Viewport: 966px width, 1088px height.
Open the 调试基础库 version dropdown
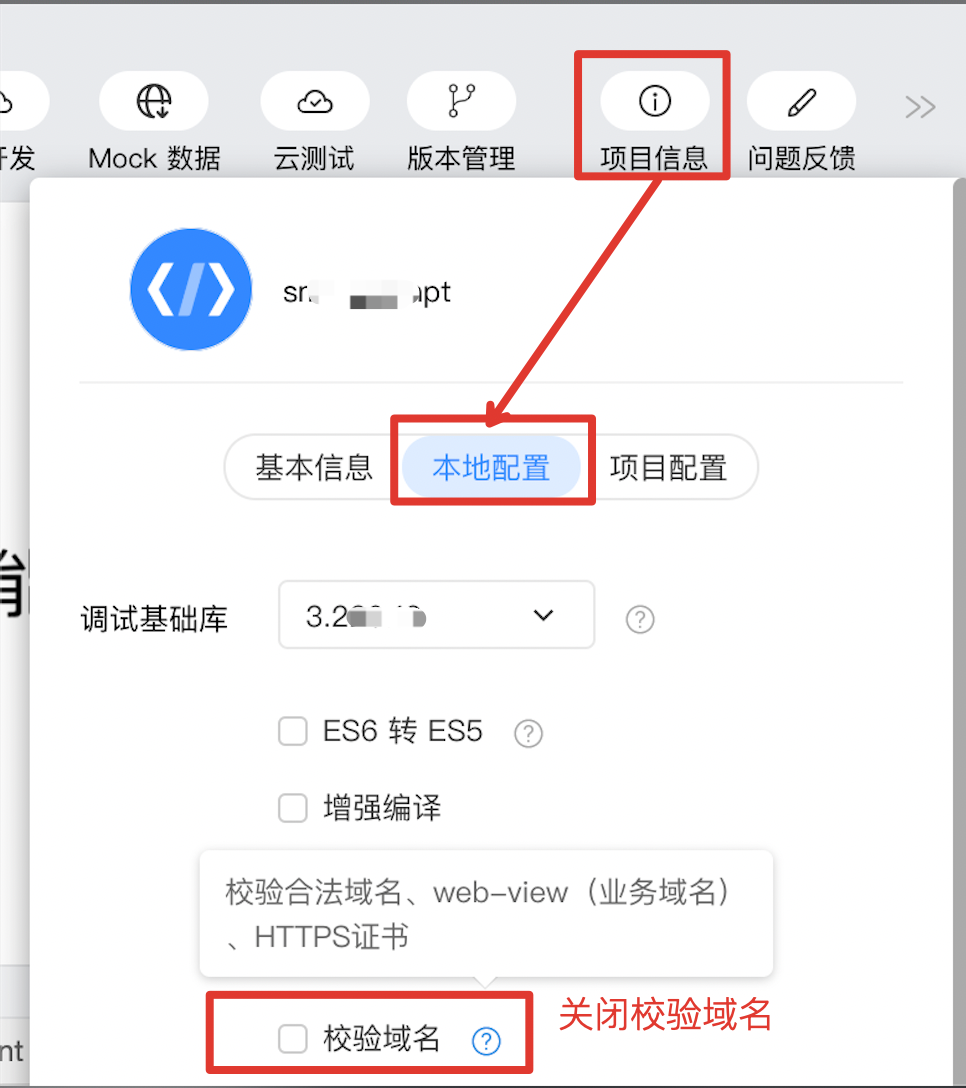(437, 615)
